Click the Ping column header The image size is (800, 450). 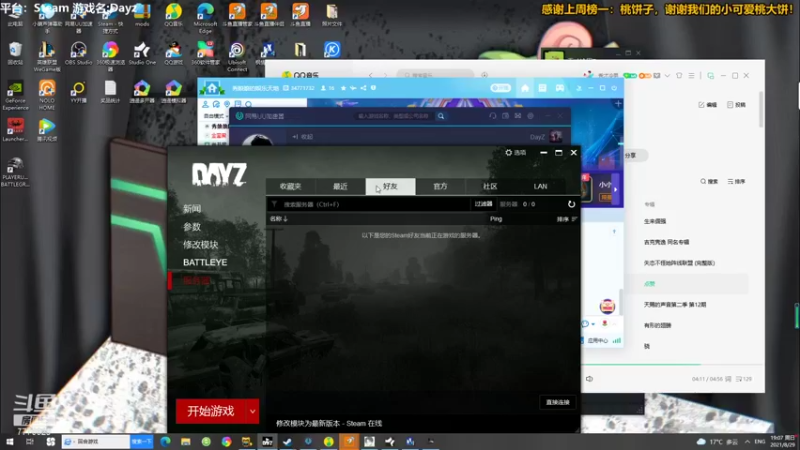(x=496, y=219)
